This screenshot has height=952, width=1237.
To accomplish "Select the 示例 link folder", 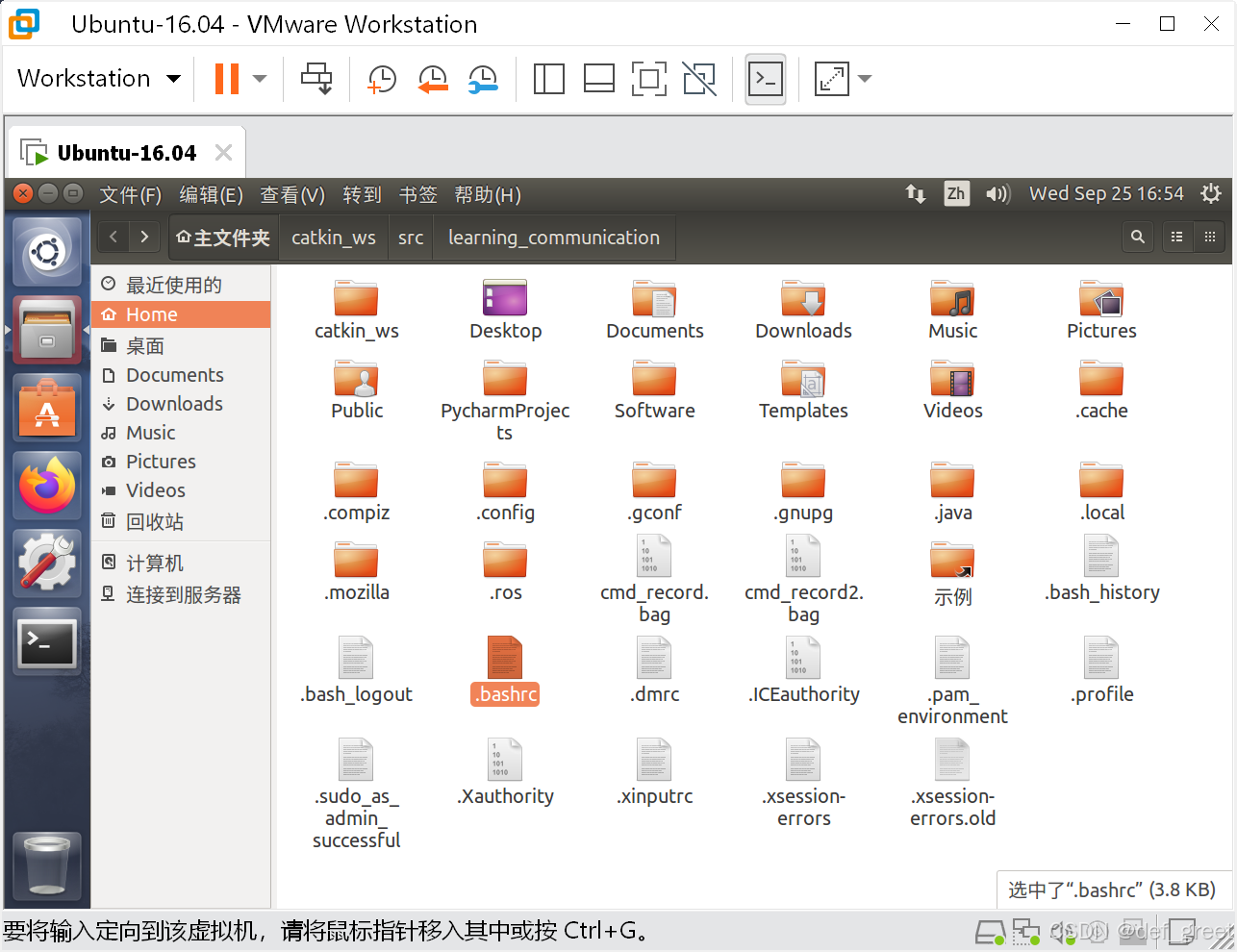I will [952, 575].
